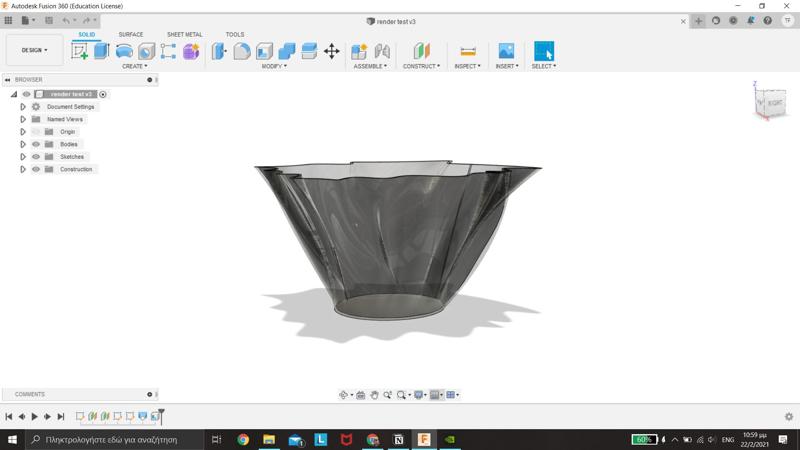
Task: Select the Fillet tool
Action: [x=242, y=51]
